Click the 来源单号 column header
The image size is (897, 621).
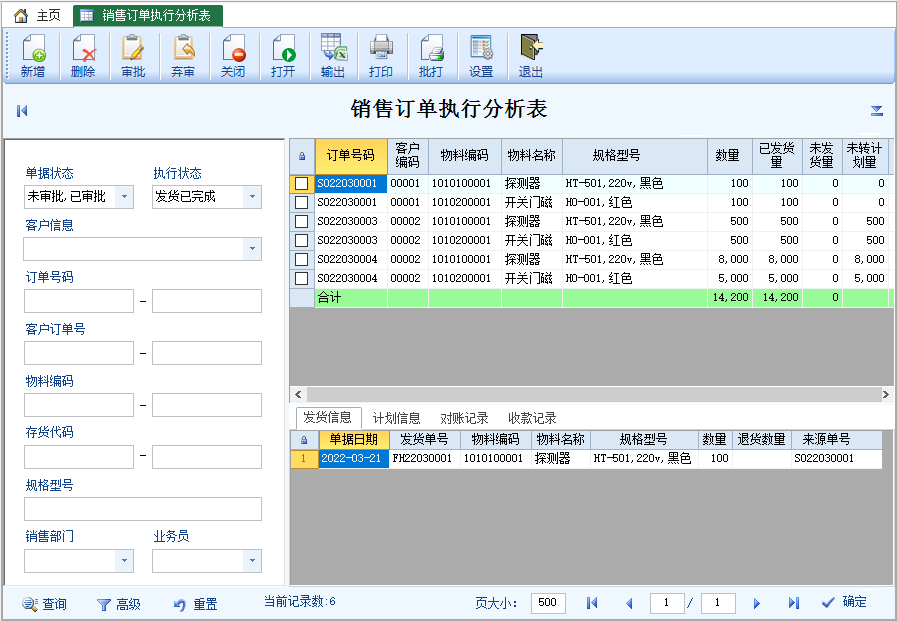pos(827,439)
